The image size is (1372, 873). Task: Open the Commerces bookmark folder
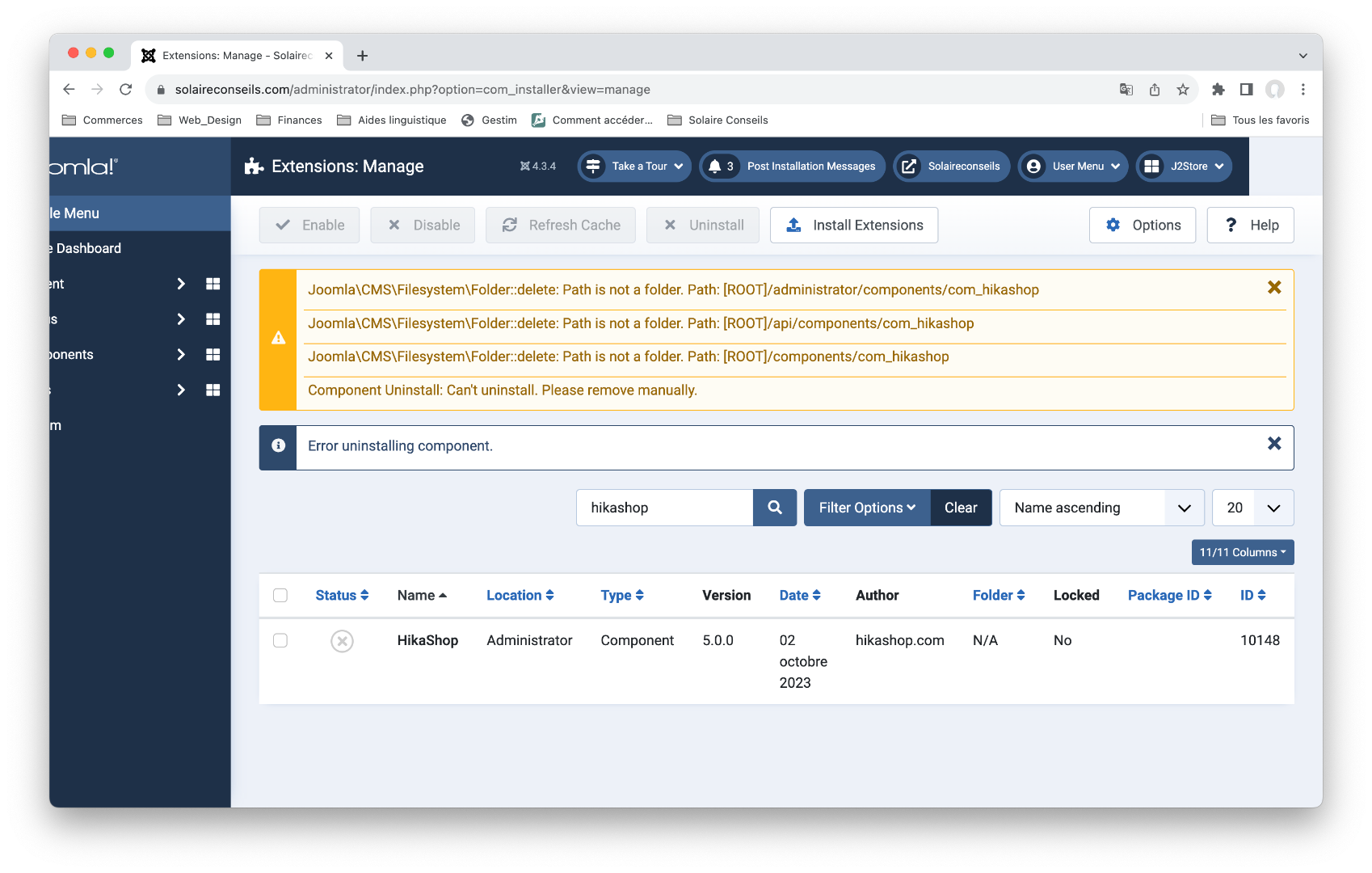click(103, 120)
